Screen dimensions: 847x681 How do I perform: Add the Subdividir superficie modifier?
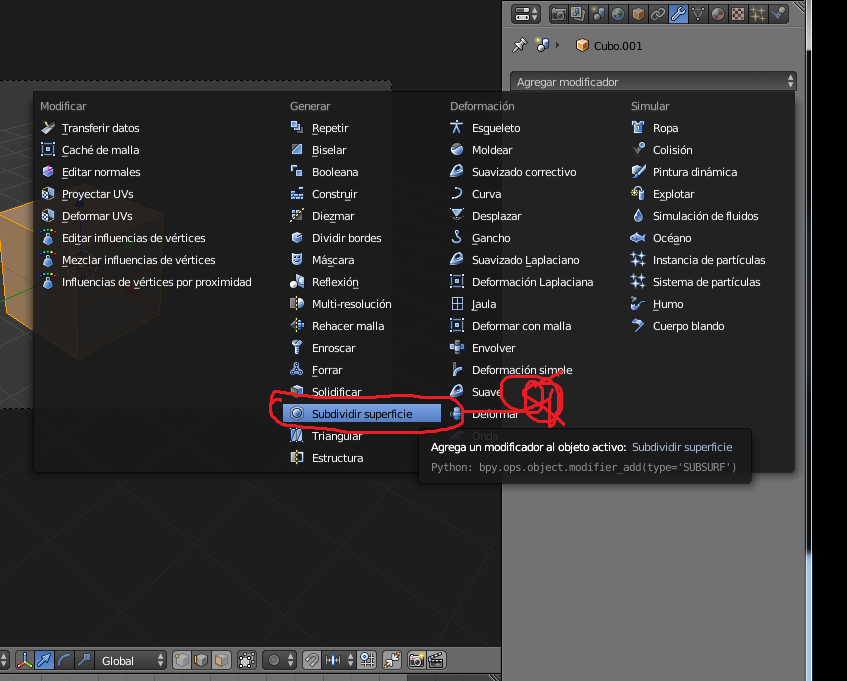coord(362,414)
